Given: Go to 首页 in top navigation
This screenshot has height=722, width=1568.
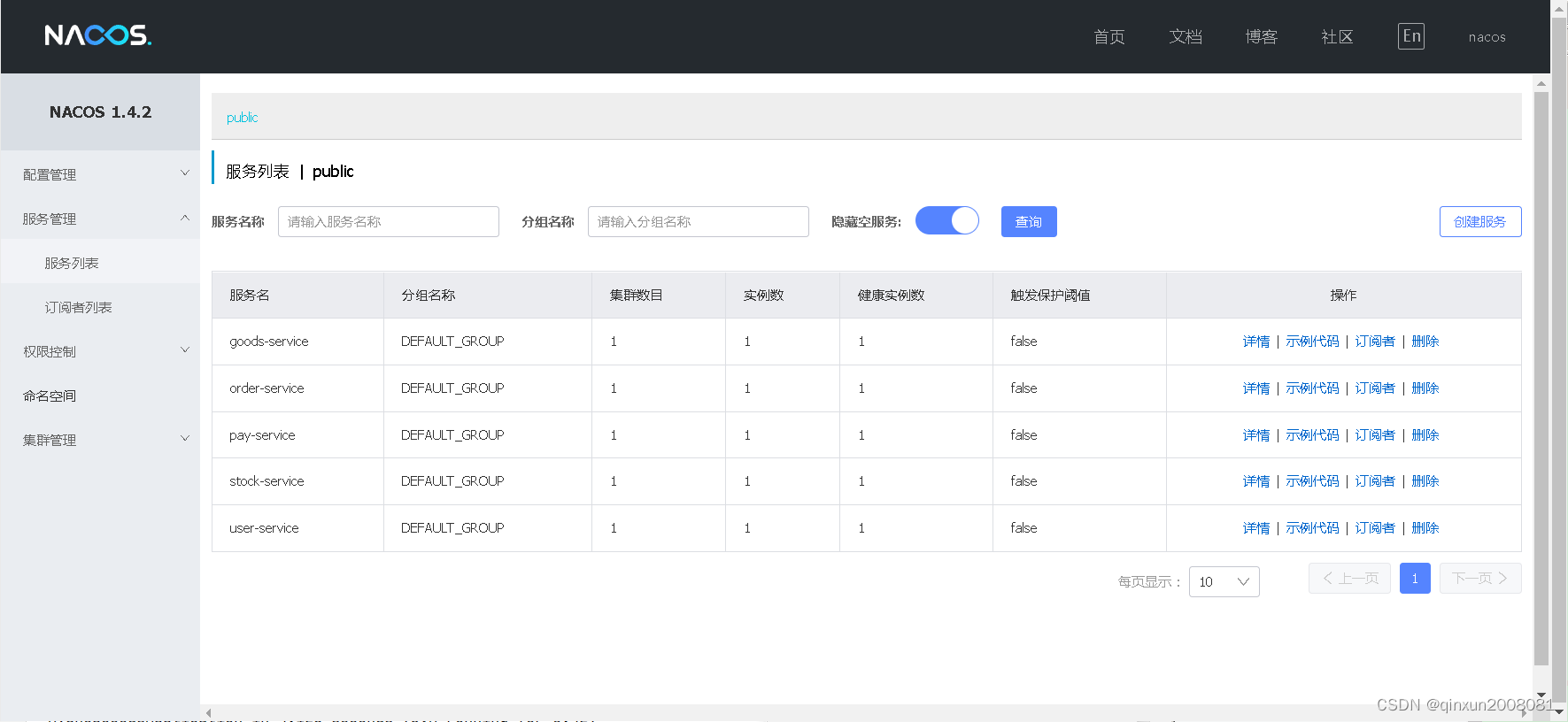Looking at the screenshot, I should click(1109, 37).
